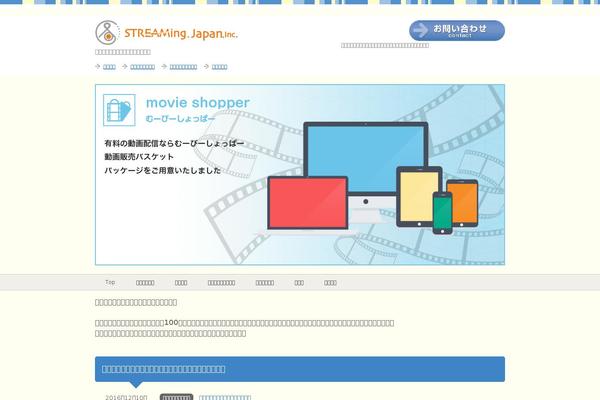Click the banner line 動画販売バスケット
The image size is (600, 400).
(x=139, y=157)
